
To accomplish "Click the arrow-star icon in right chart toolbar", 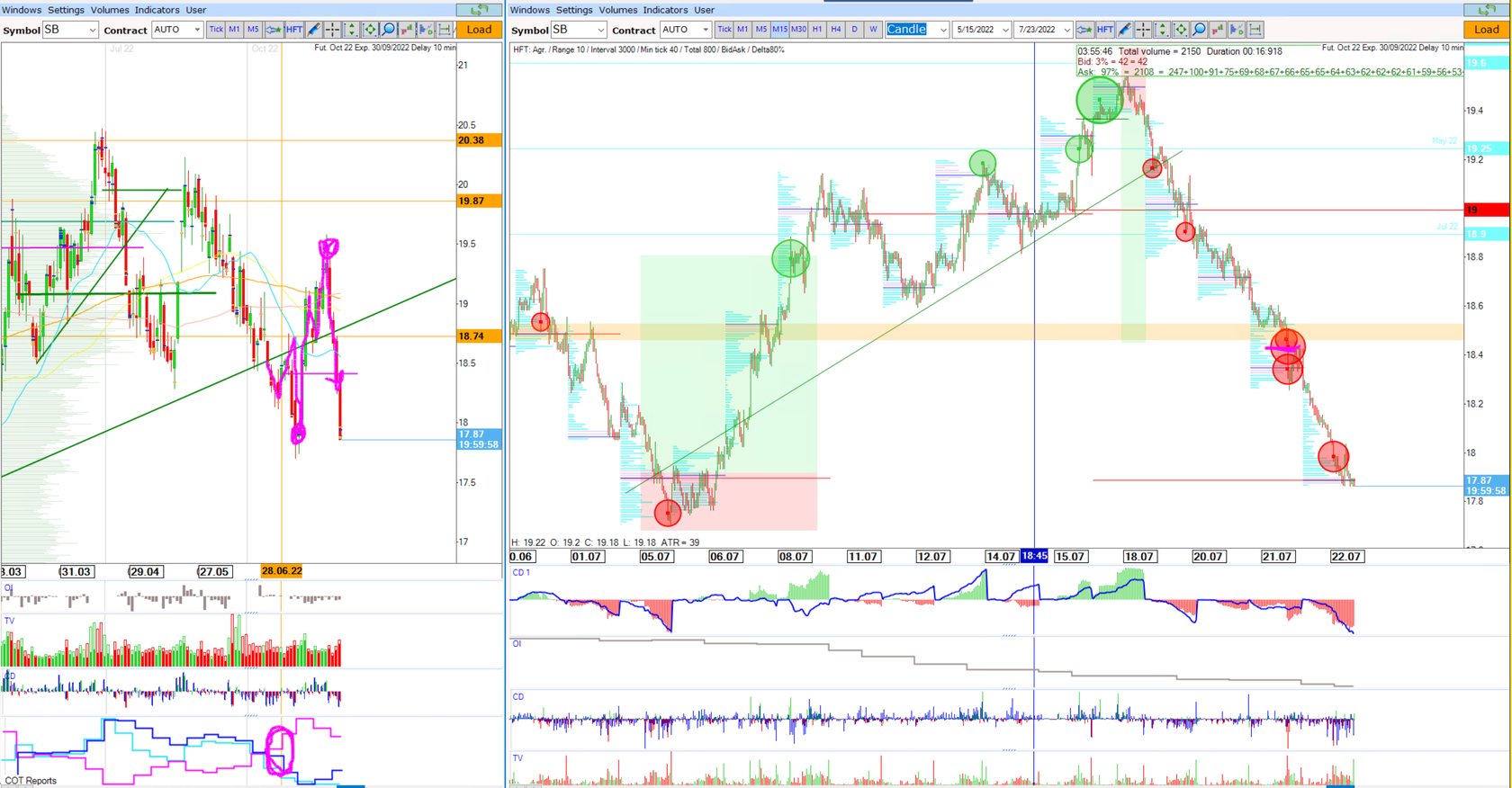I will tap(1085, 30).
